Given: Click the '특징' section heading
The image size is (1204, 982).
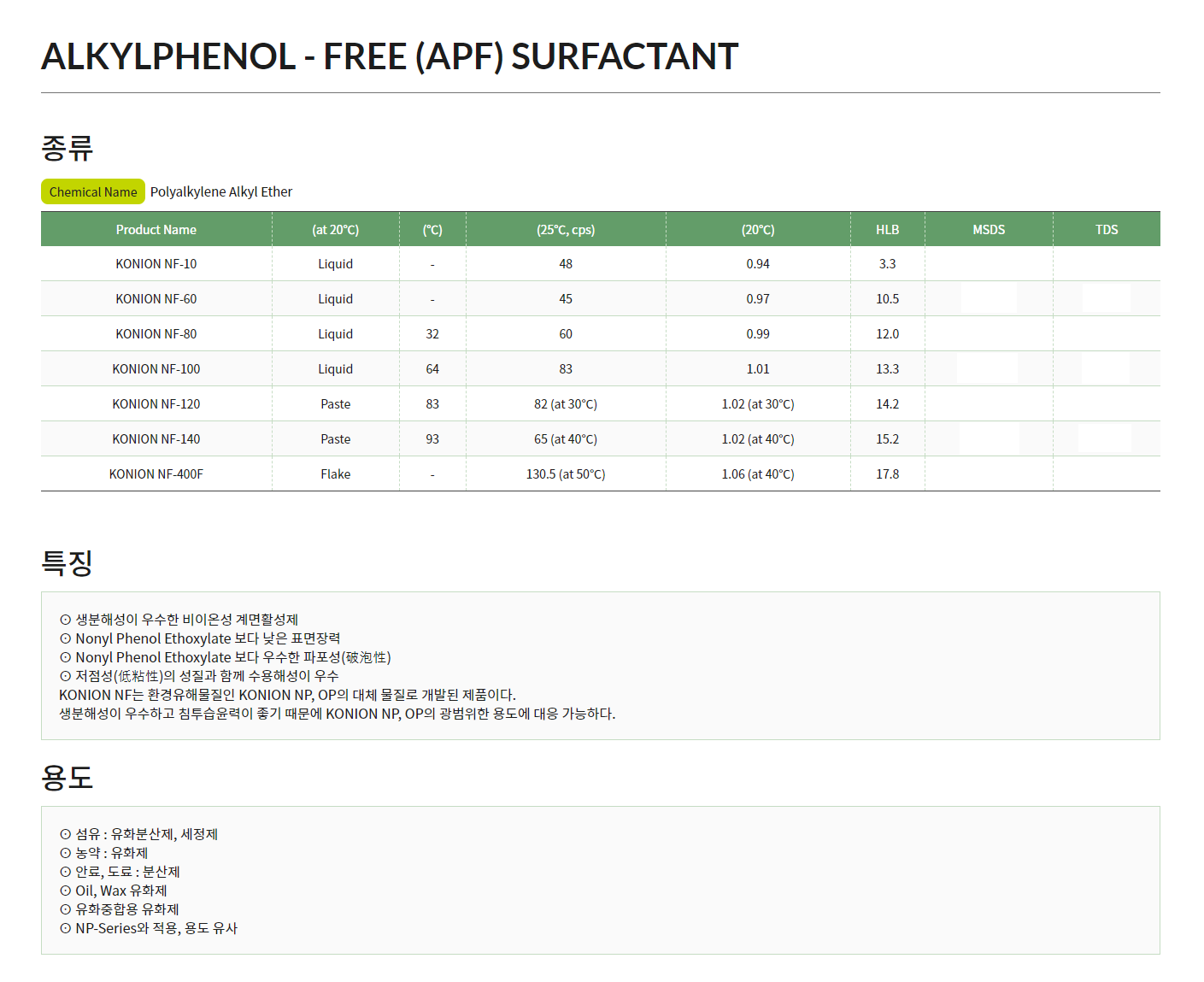Looking at the screenshot, I should 67,562.
